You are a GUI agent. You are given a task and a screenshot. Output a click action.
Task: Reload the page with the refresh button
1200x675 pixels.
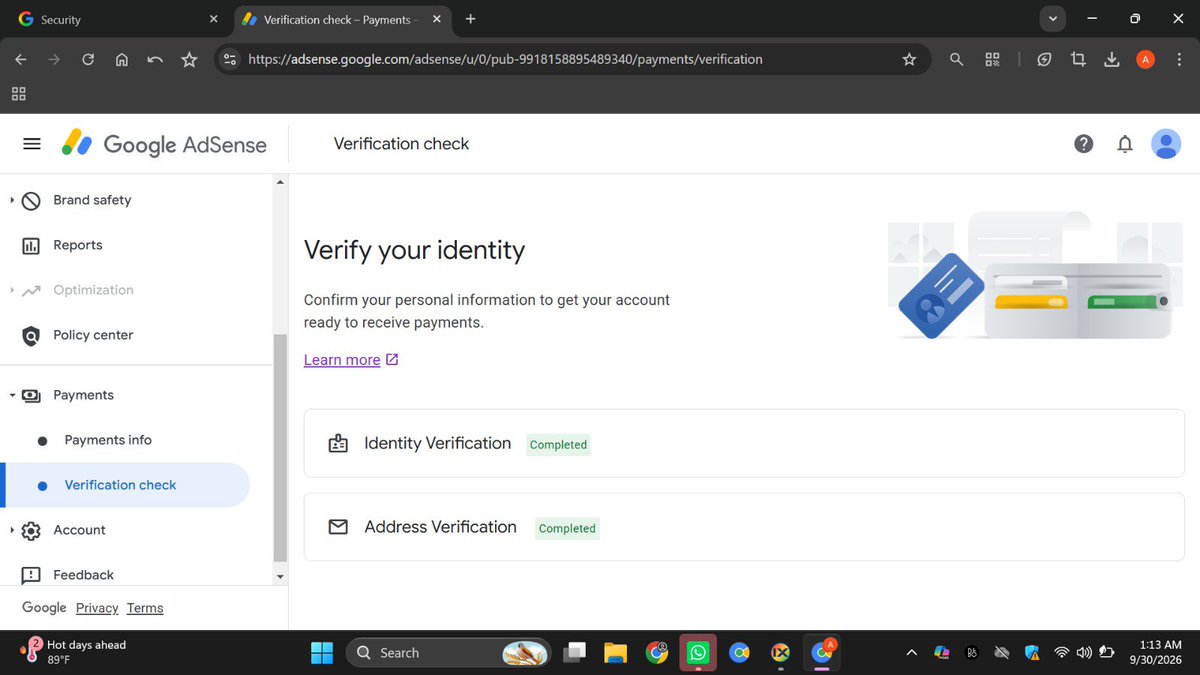tap(88, 59)
